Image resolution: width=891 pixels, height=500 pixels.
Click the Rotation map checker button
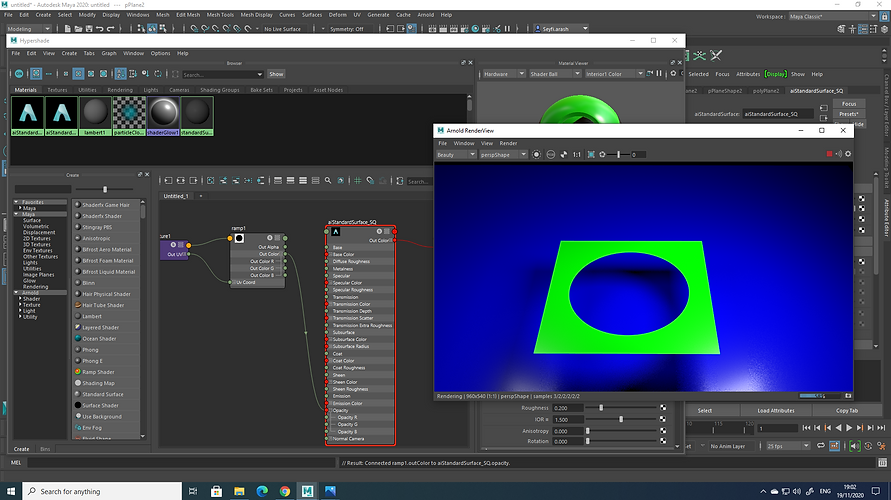tap(663, 441)
